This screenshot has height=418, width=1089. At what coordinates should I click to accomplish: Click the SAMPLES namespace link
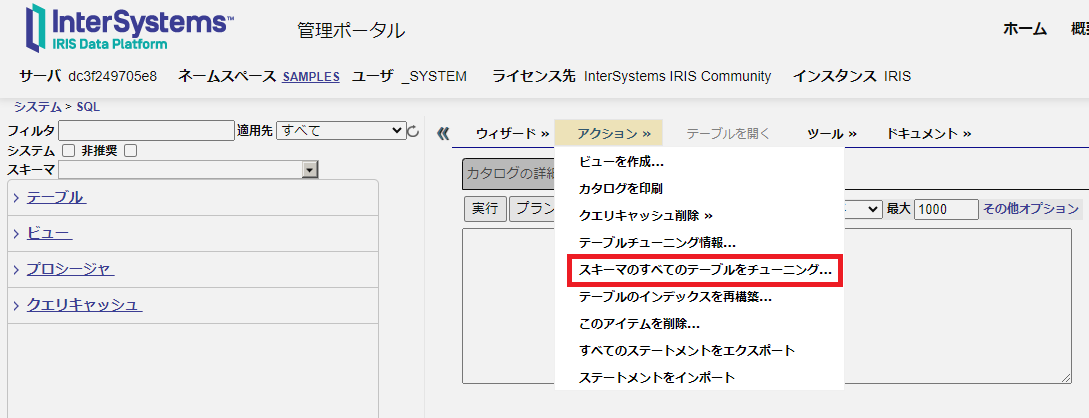tap(311, 77)
